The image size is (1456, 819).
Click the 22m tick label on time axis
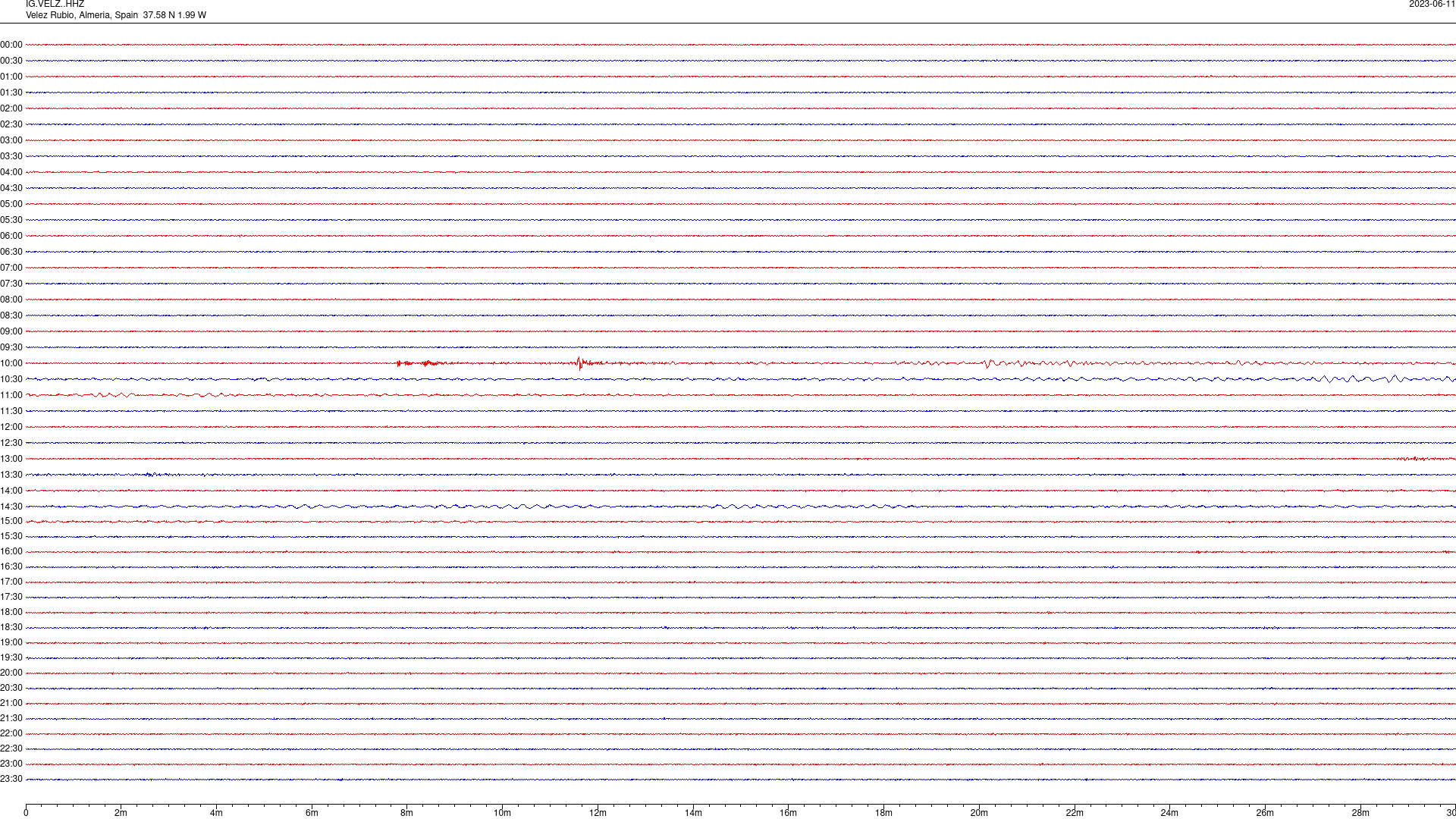click(x=1075, y=813)
